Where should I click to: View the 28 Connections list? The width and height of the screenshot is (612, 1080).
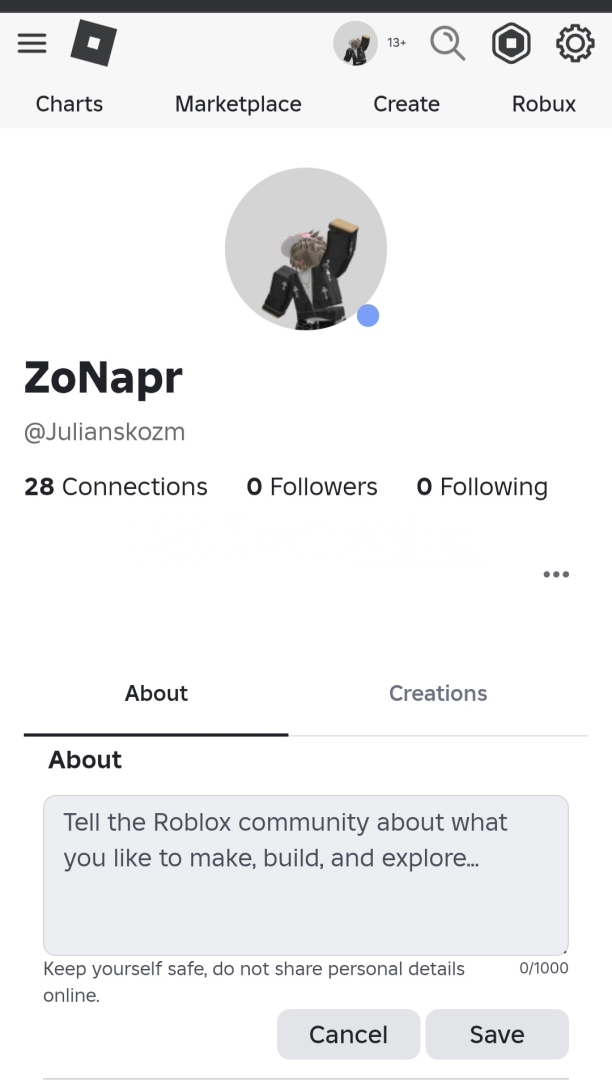[116, 487]
